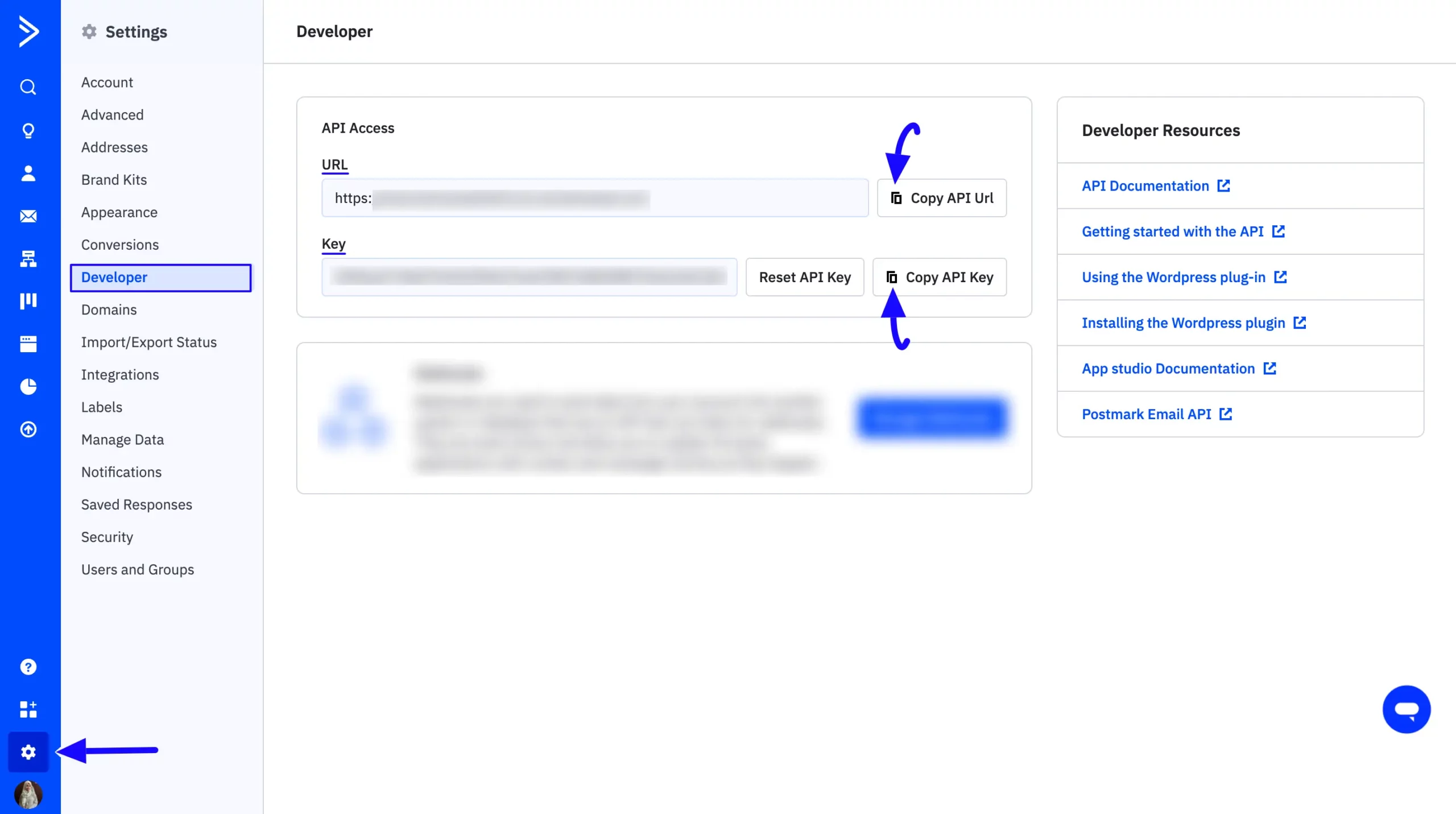Image resolution: width=1456 pixels, height=814 pixels.
Task: Open Domains settings
Action: 109,309
